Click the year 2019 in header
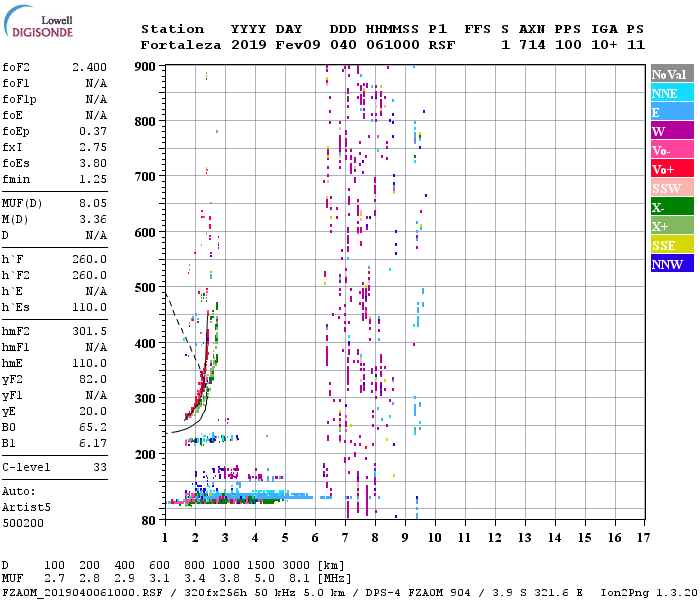 pos(249,45)
